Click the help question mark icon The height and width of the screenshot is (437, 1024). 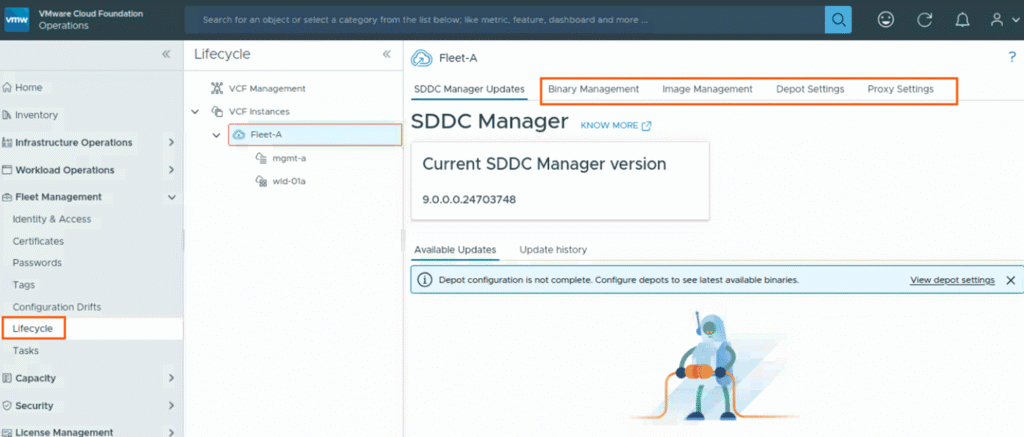[1011, 57]
